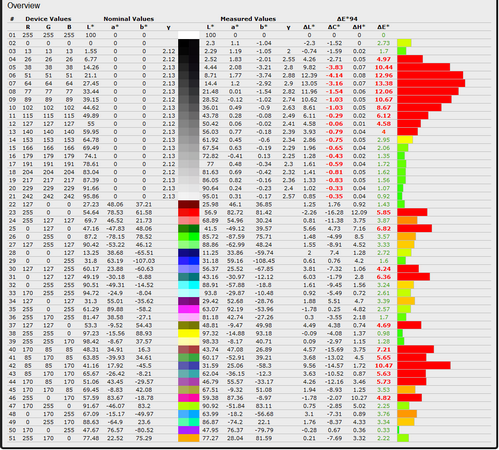Select the ΔE value 13.38
Screen dimensions: 499x450
(x=384, y=83)
